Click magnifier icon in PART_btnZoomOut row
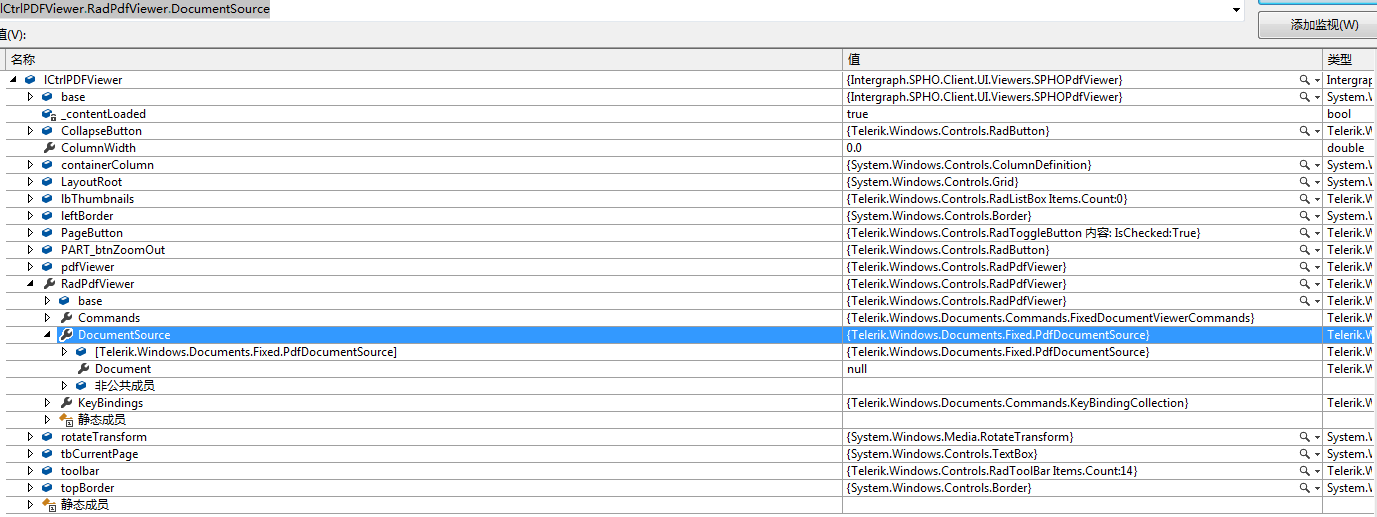Image resolution: width=1377 pixels, height=517 pixels. click(x=1304, y=250)
